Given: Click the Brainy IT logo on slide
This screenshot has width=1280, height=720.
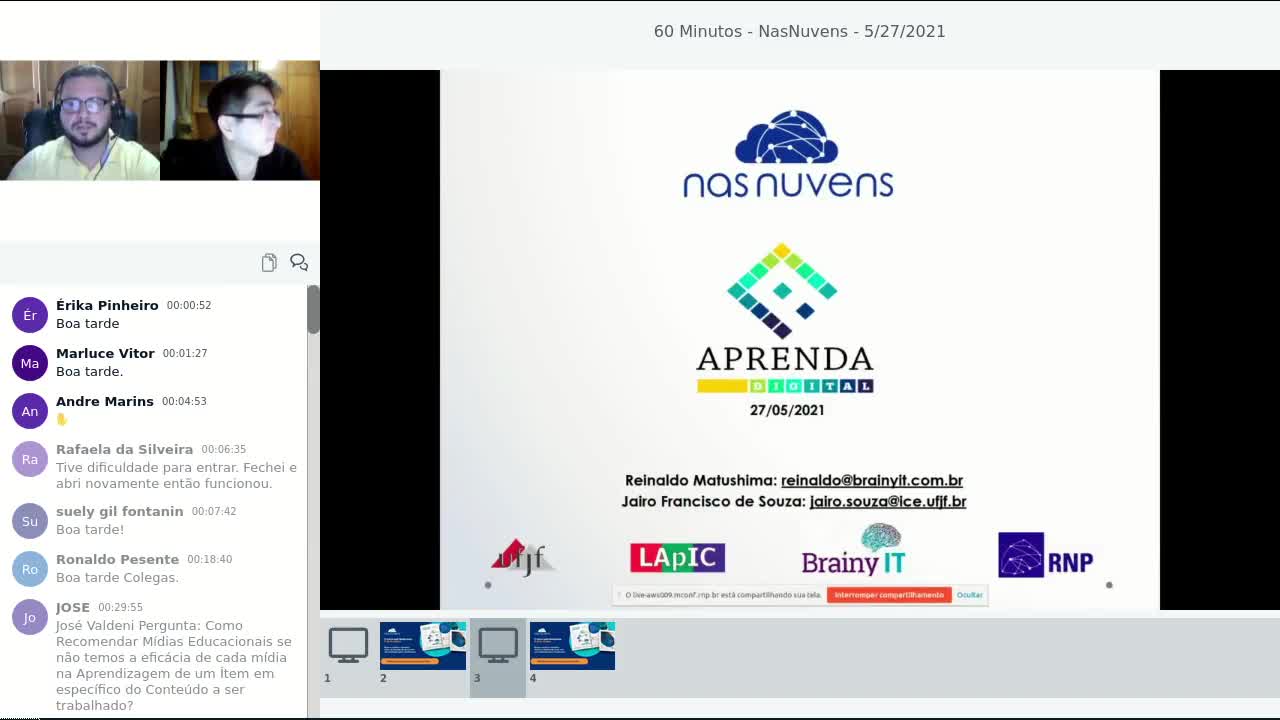Looking at the screenshot, I should click(854, 550).
